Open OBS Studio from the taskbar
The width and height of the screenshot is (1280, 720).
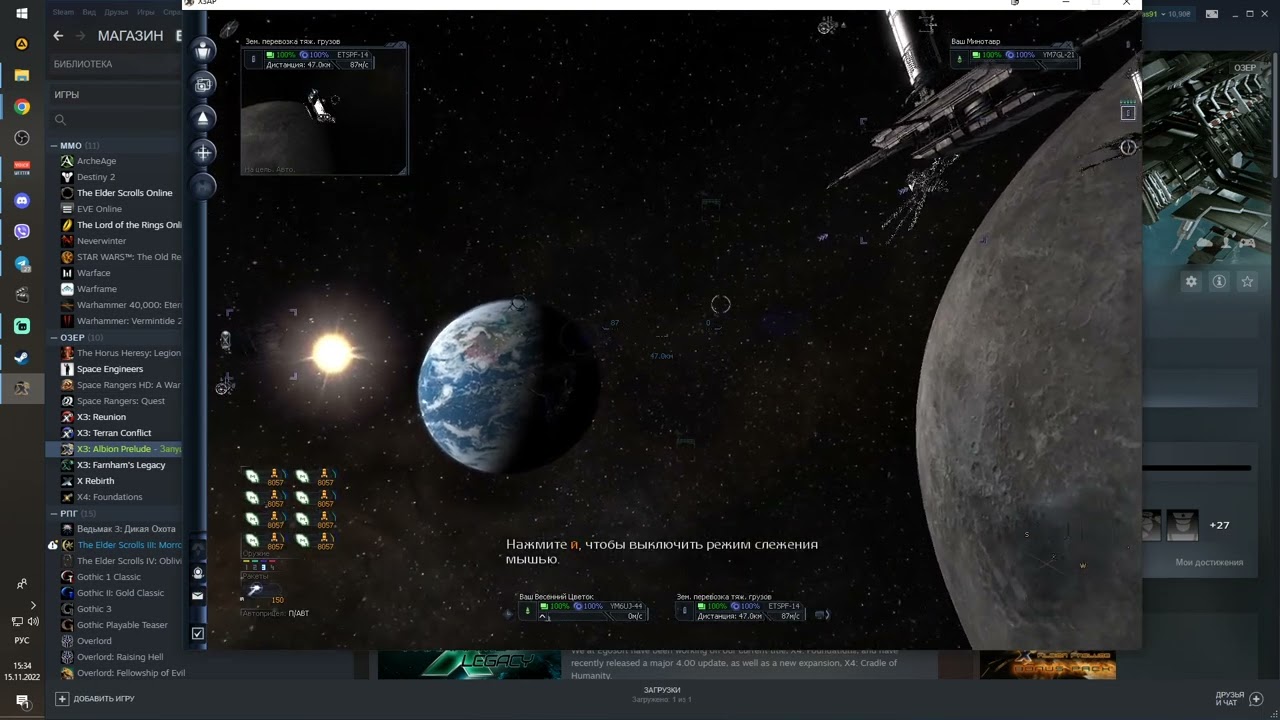[x=22, y=138]
